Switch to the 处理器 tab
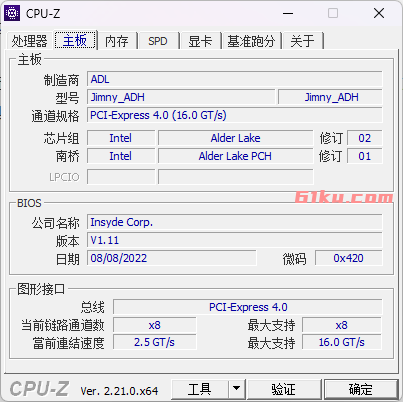The height and width of the screenshot is (402, 403). click(29, 41)
